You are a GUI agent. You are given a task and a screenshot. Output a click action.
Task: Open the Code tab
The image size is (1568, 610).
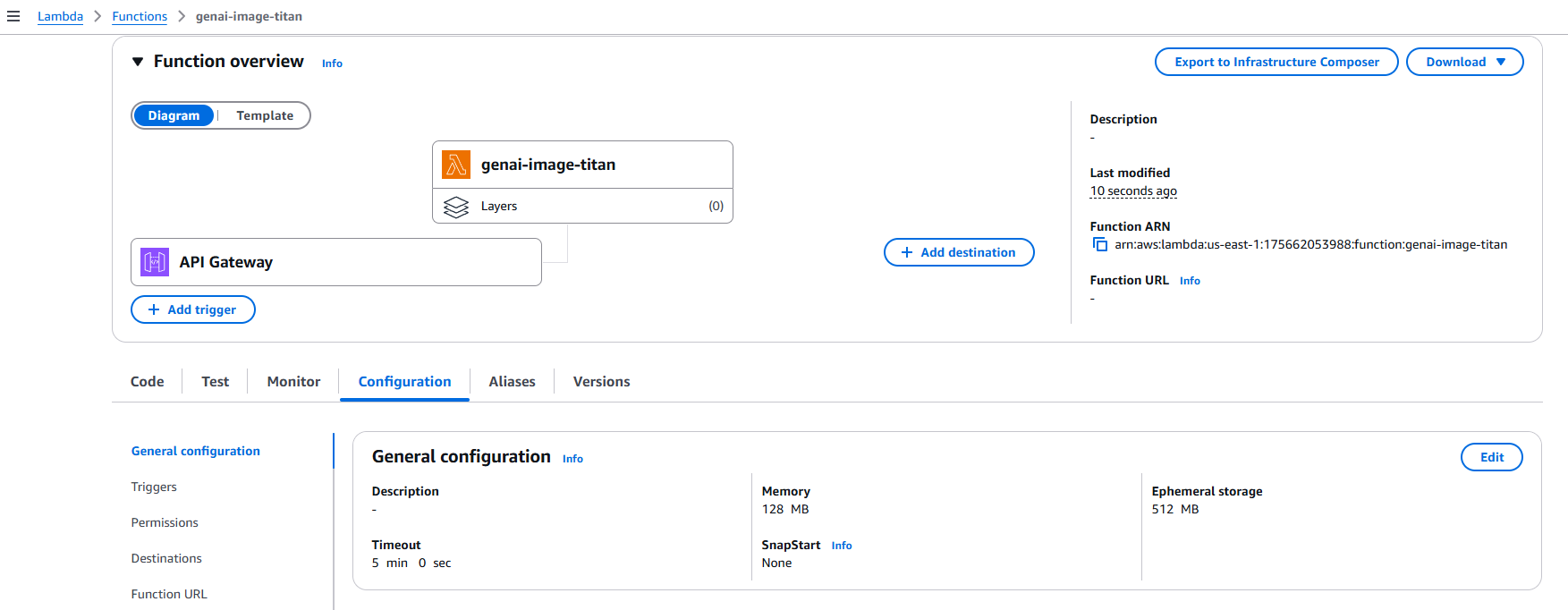(148, 381)
